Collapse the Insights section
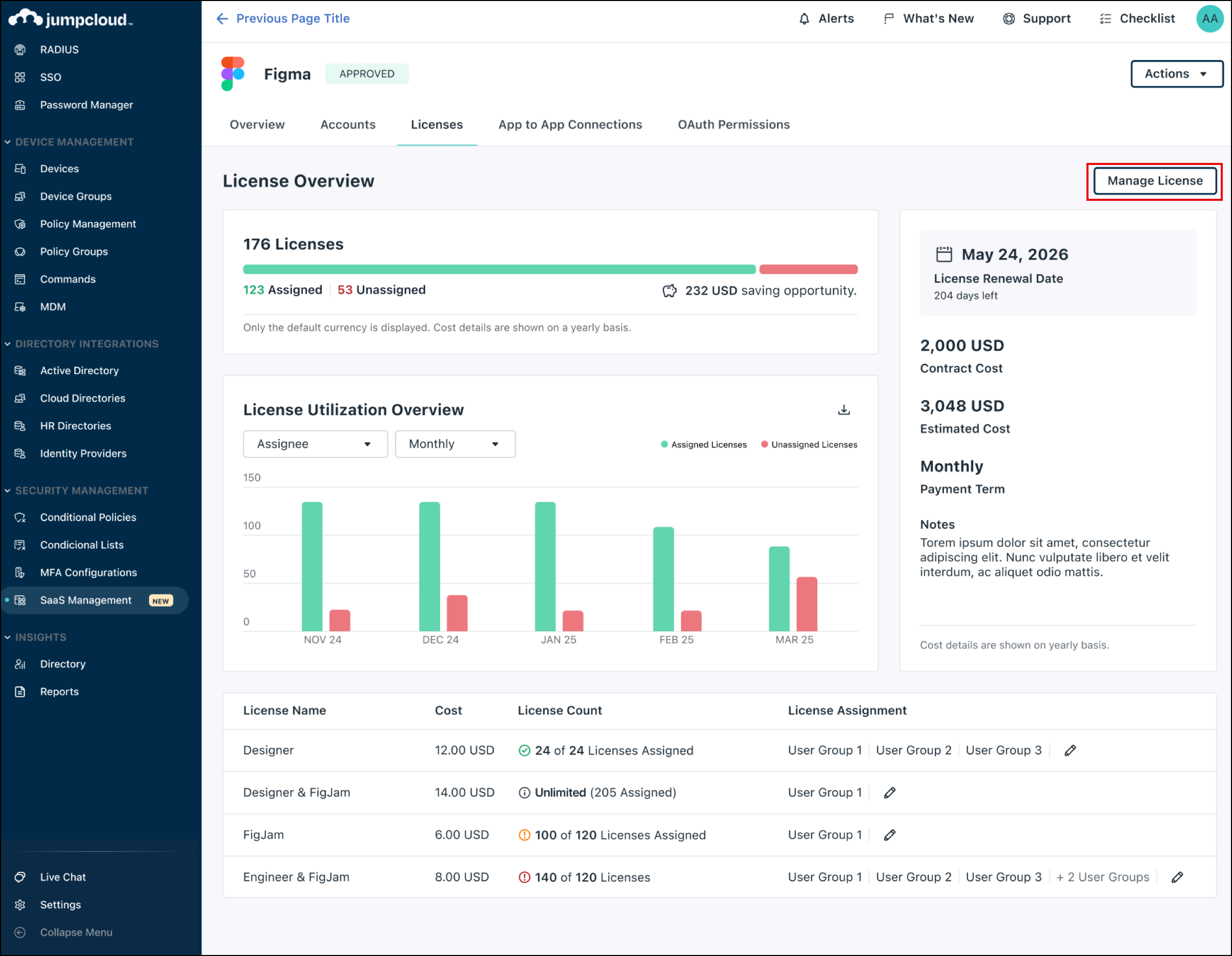This screenshot has height=956, width=1232. (x=7, y=637)
